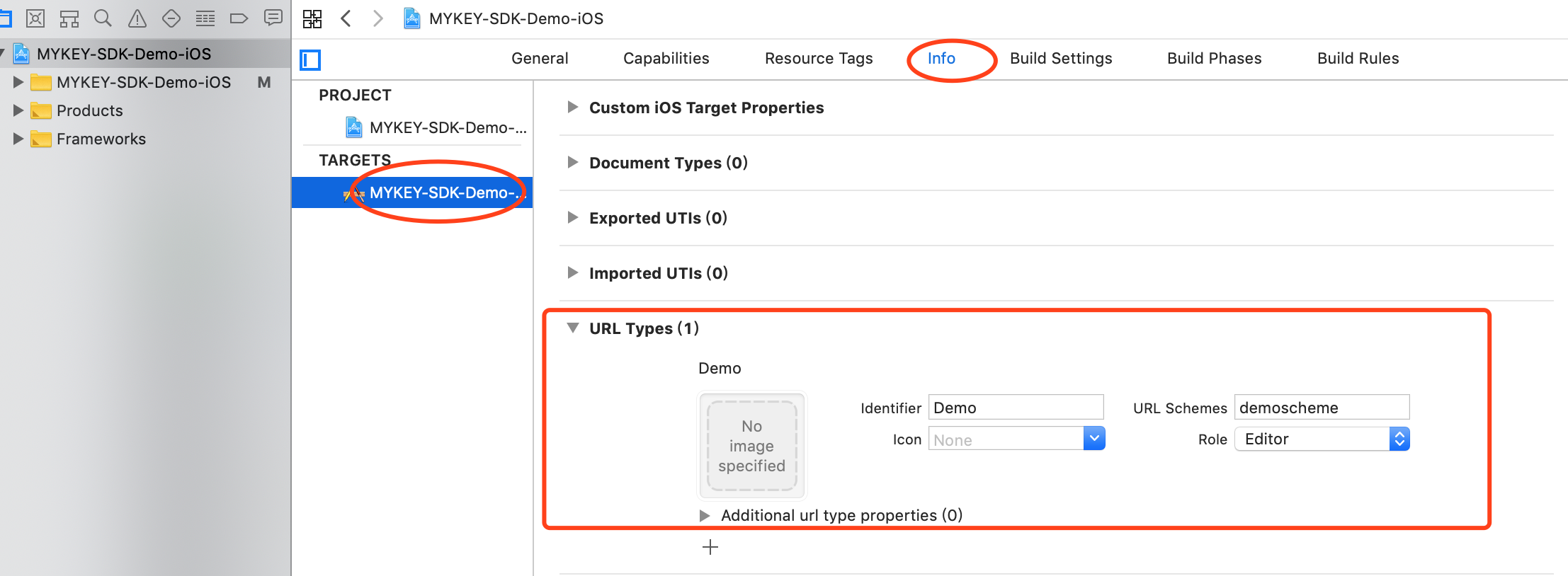
Task: Click the URL Schemes field with demoscheme
Action: pos(1321,408)
